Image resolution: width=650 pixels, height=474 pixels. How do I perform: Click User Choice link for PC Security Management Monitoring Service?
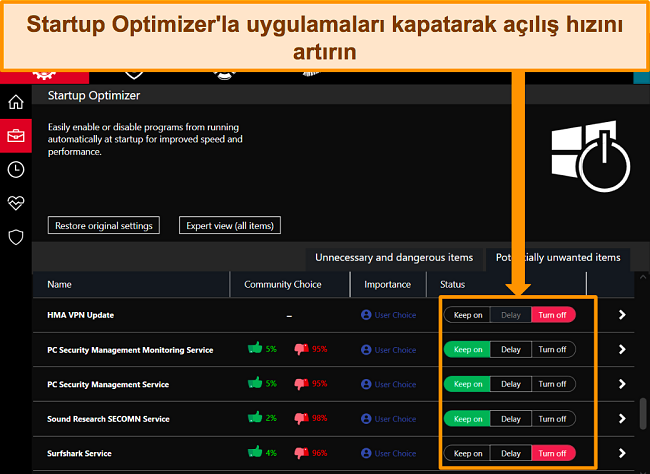tap(395, 350)
